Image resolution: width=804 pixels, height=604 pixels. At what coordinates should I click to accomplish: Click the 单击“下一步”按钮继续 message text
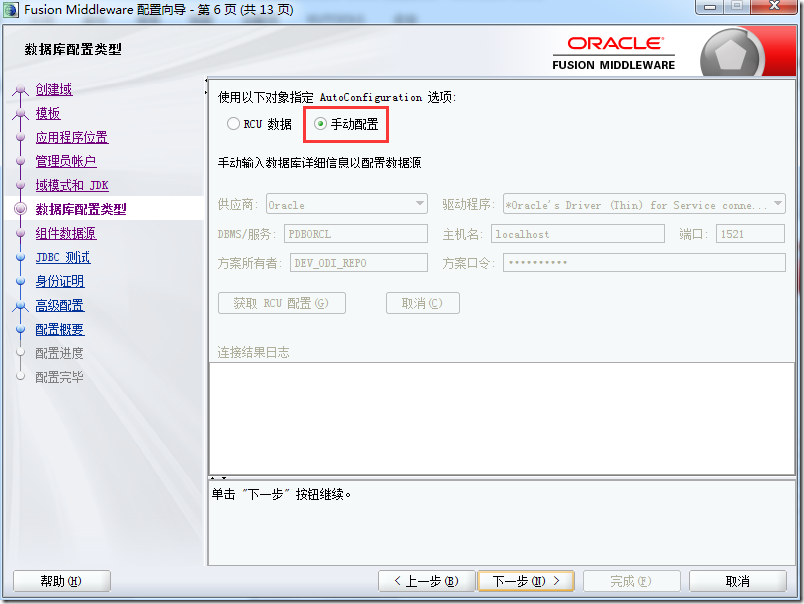click(x=282, y=494)
